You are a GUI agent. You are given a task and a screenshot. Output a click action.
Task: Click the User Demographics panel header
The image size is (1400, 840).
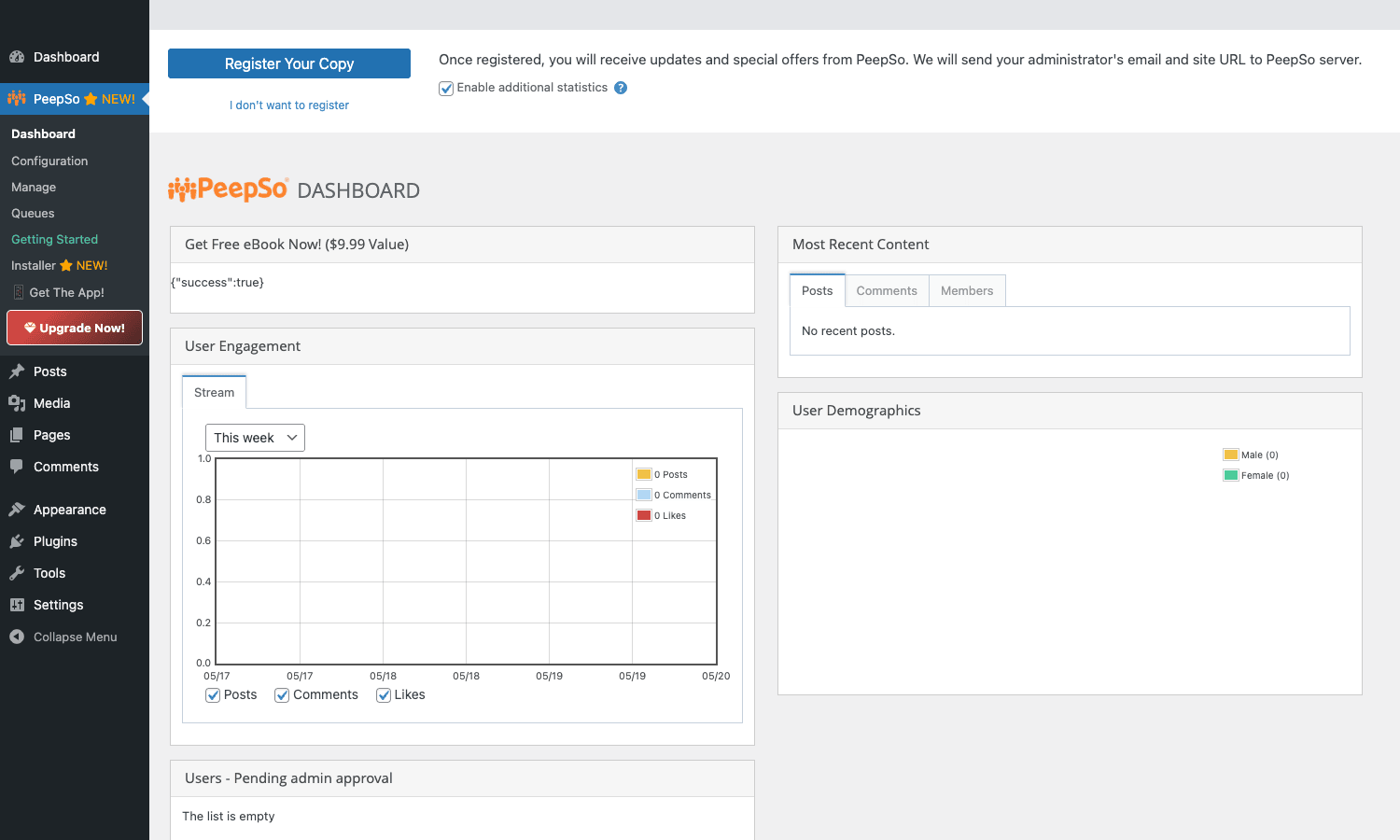point(1070,411)
